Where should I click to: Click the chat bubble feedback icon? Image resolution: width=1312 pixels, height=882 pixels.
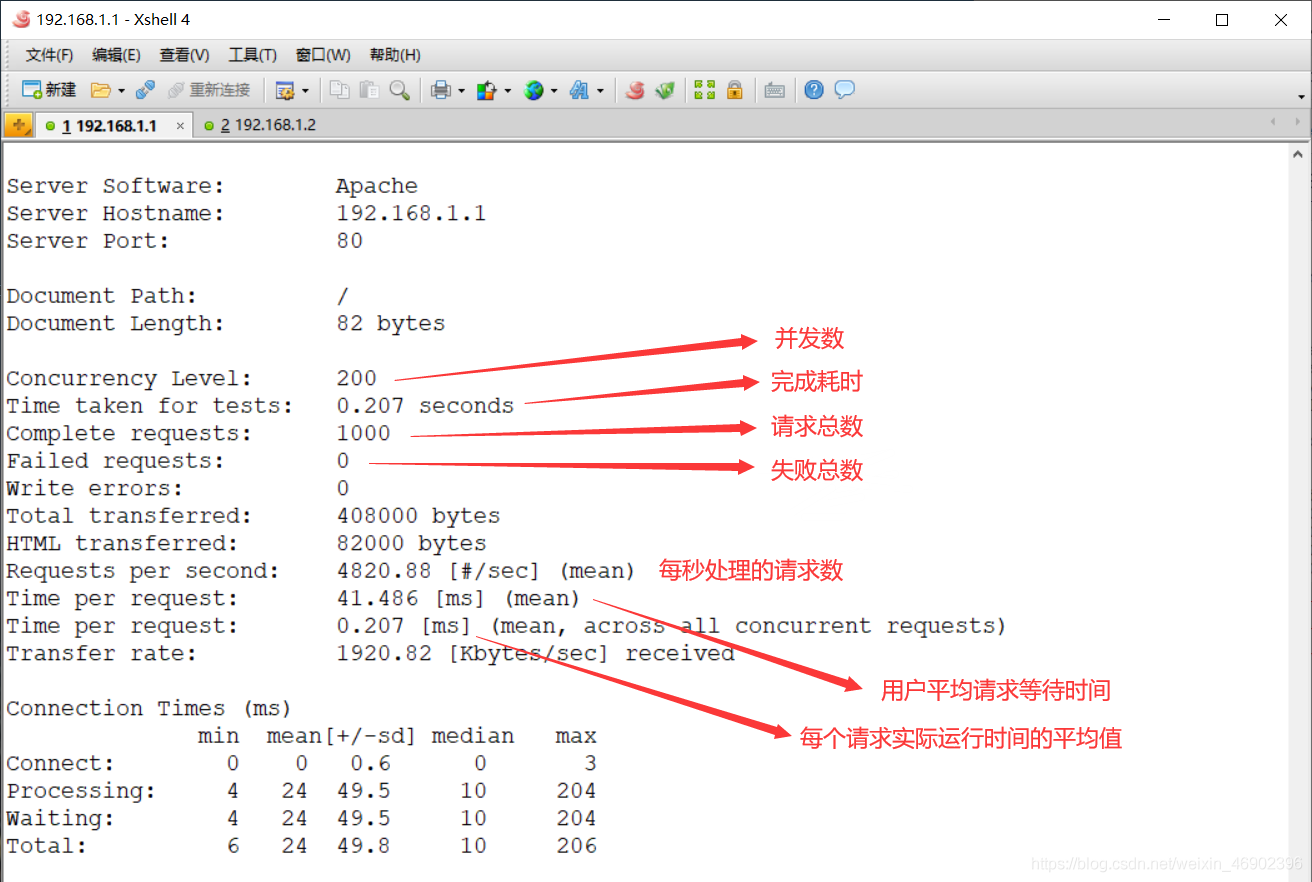pyautogui.click(x=845, y=90)
